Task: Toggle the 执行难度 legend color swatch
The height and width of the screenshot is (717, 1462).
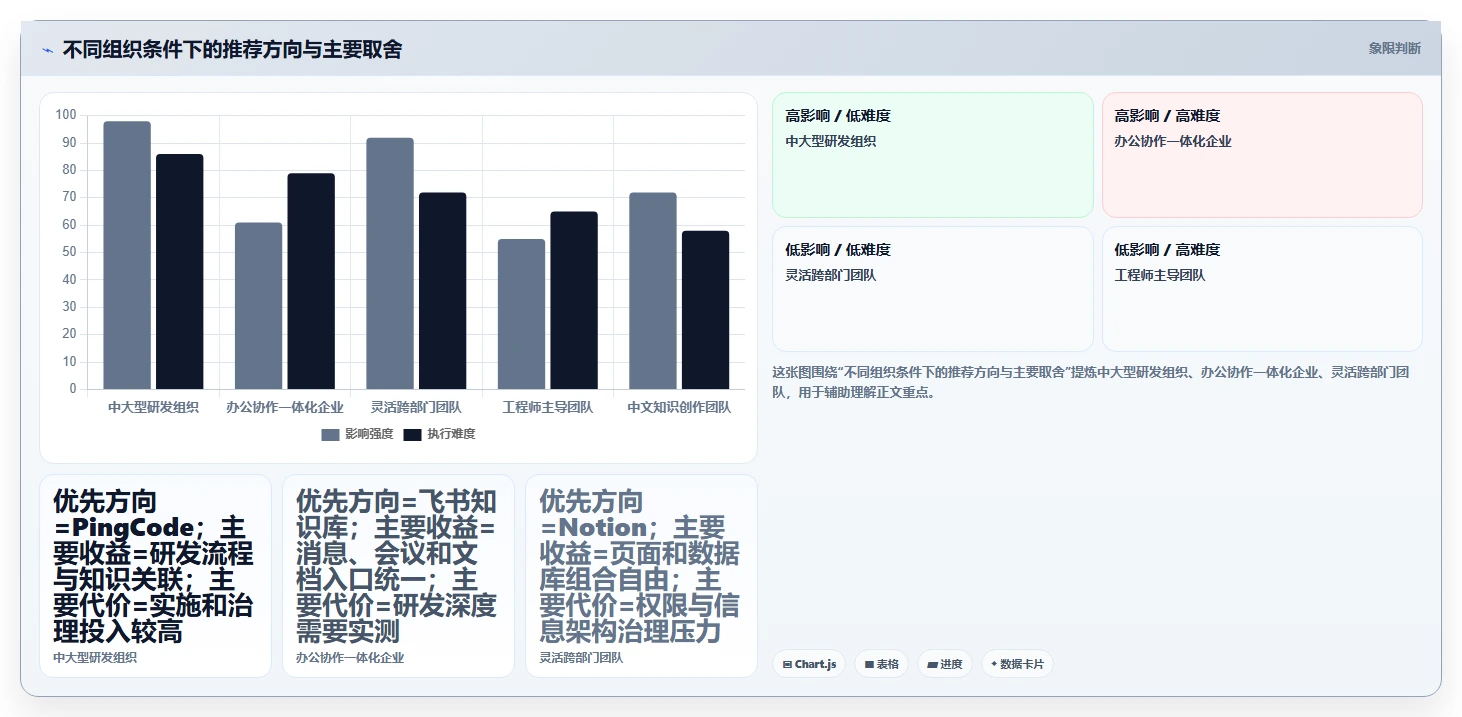Action: 412,435
